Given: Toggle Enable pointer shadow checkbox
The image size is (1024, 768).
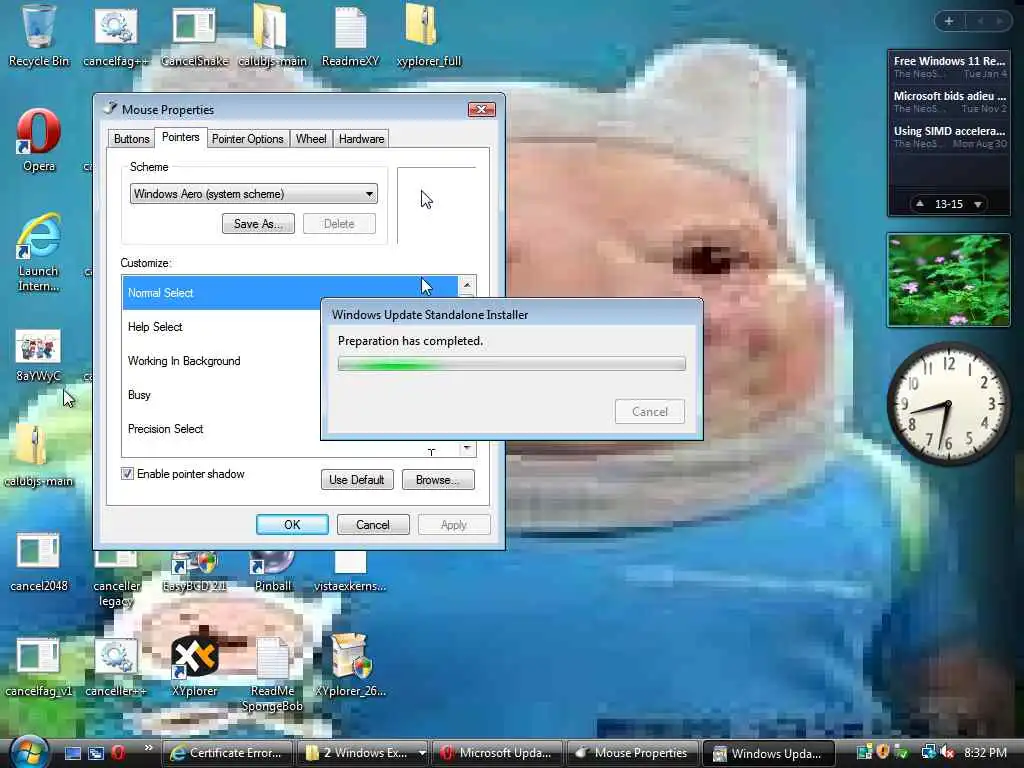Looking at the screenshot, I should pos(127,474).
